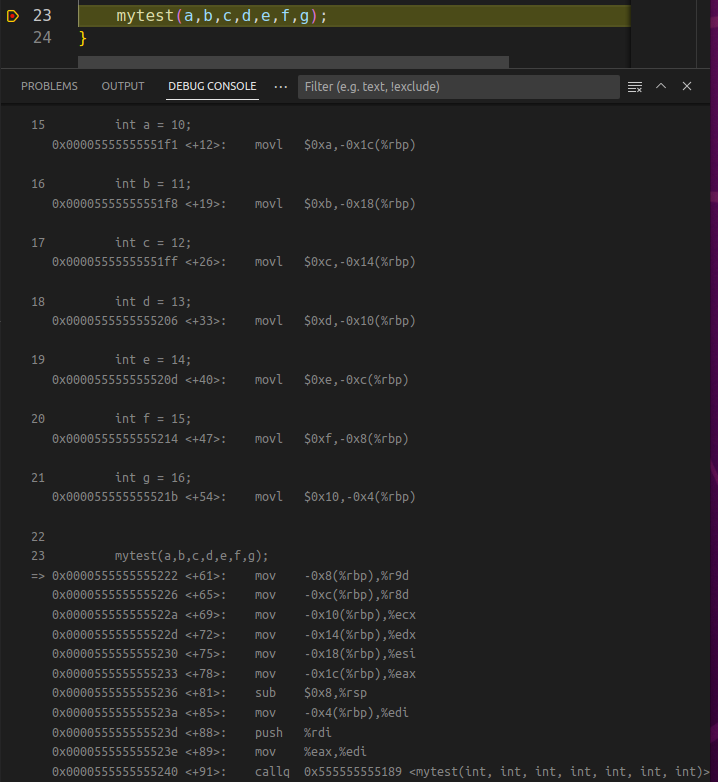Click the 'push' instruction mnemonic
718x782 pixels.
(x=269, y=733)
